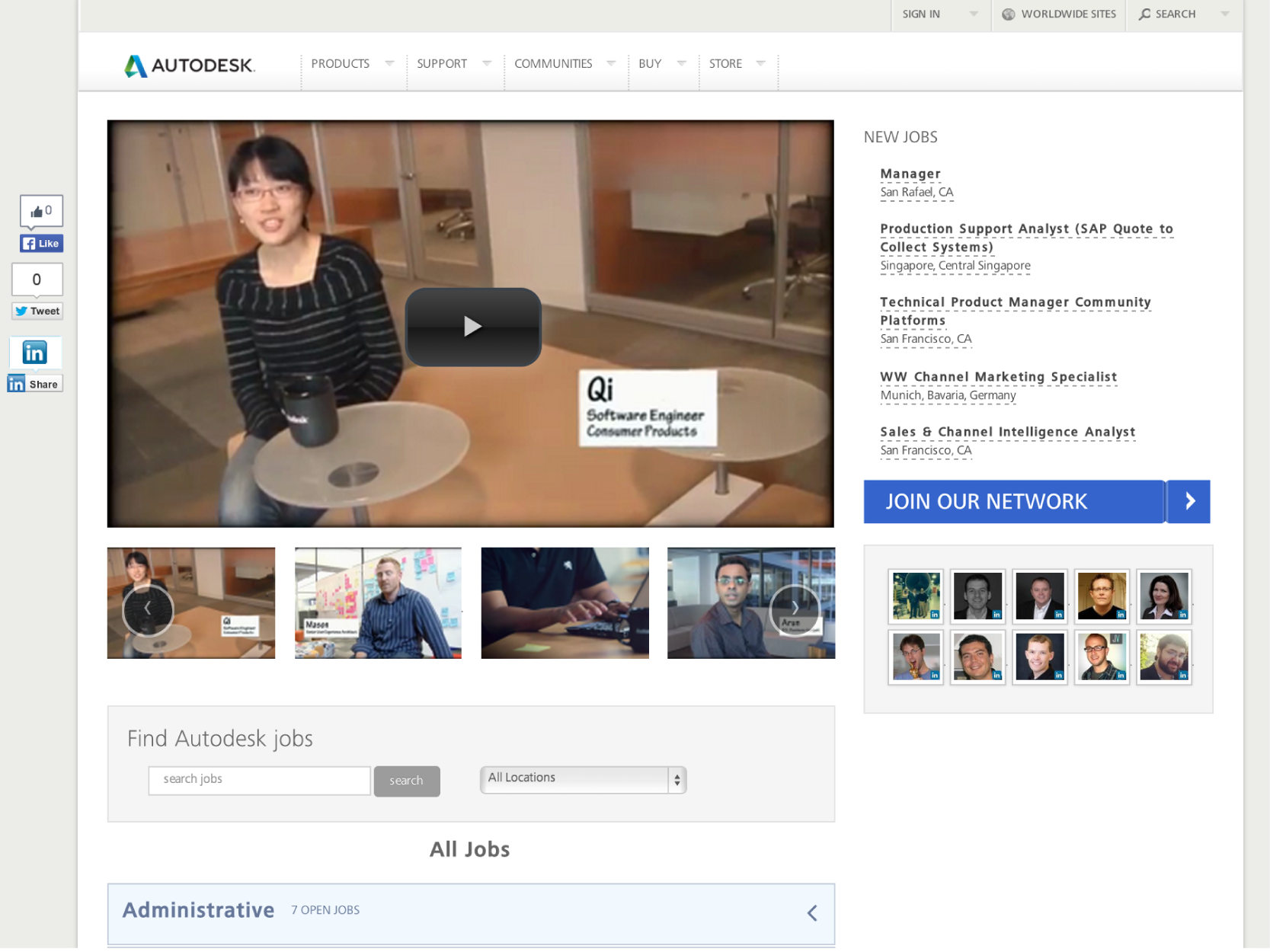Expand the Search dropdown arrow
This screenshot has height=952, width=1270.
click(1224, 14)
